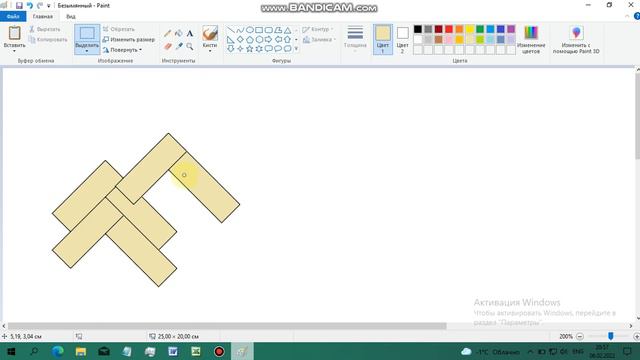Open Microsoft Edge from taskbar
The width and height of the screenshot is (640, 360).
click(x=58, y=351)
